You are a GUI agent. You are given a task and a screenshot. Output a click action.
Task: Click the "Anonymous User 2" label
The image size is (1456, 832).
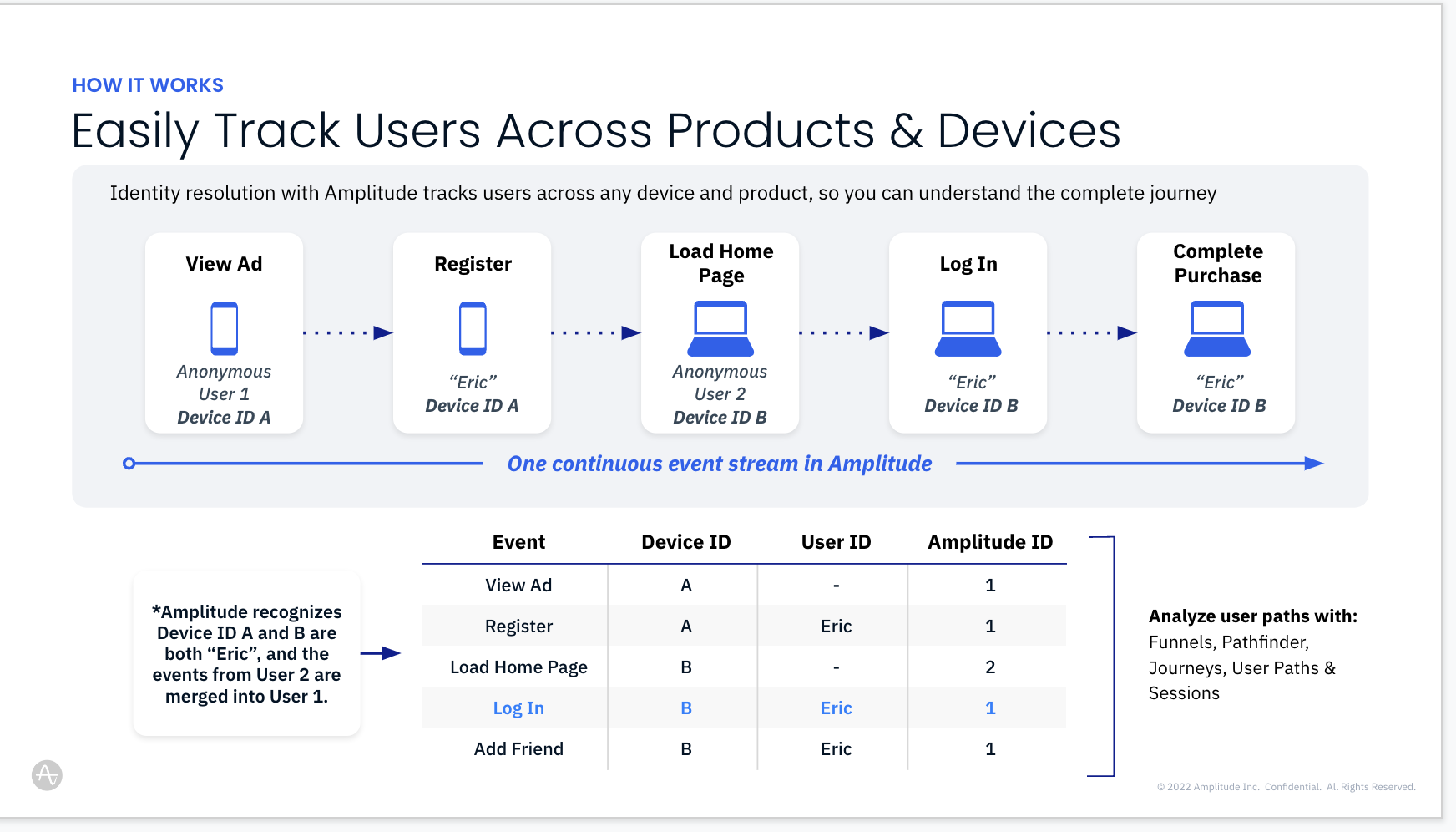pyautogui.click(x=720, y=383)
